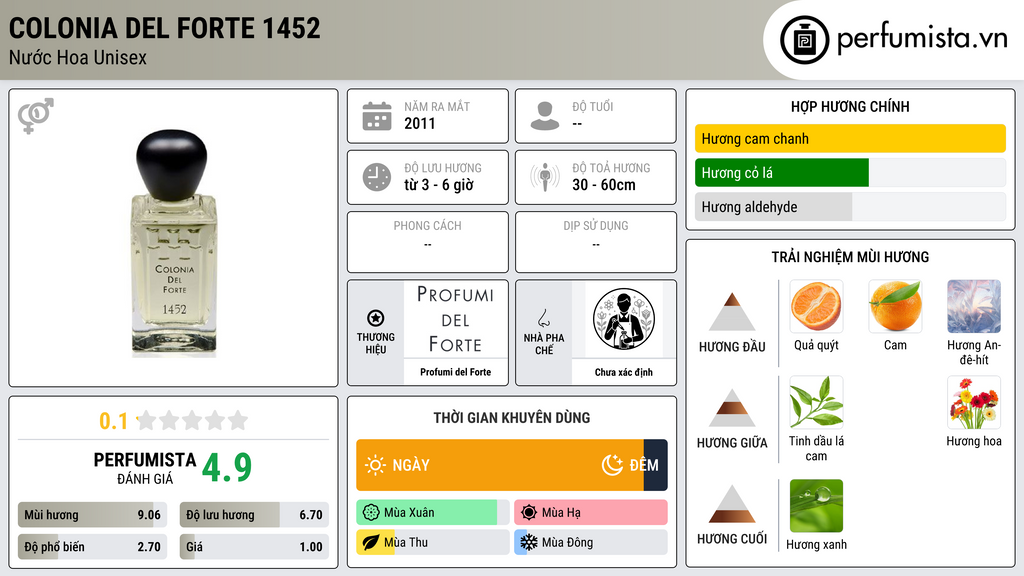Click the person silhouette icon for Độ tuổi
1024x576 pixels.
click(x=545, y=116)
